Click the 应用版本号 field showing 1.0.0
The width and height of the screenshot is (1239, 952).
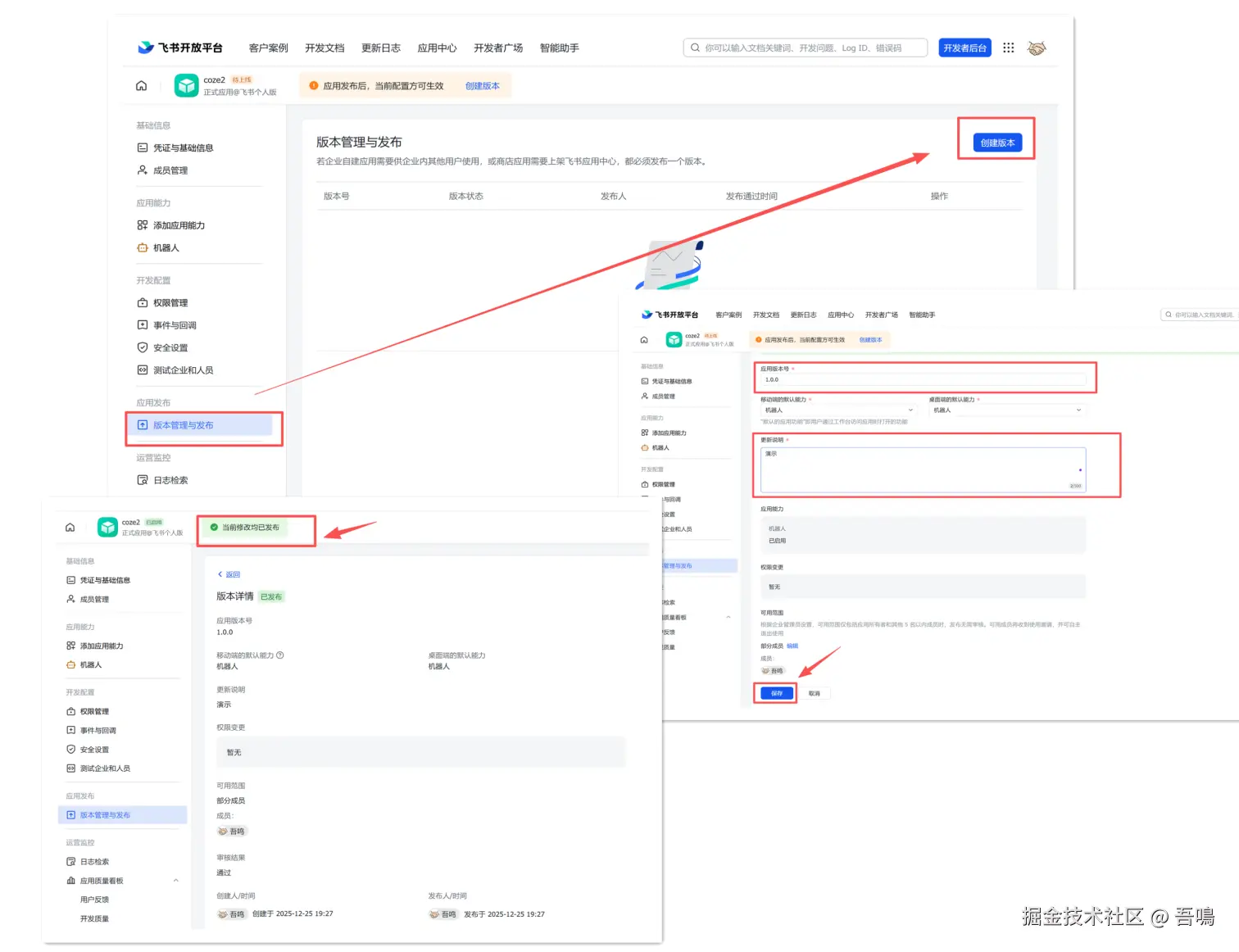coord(923,379)
